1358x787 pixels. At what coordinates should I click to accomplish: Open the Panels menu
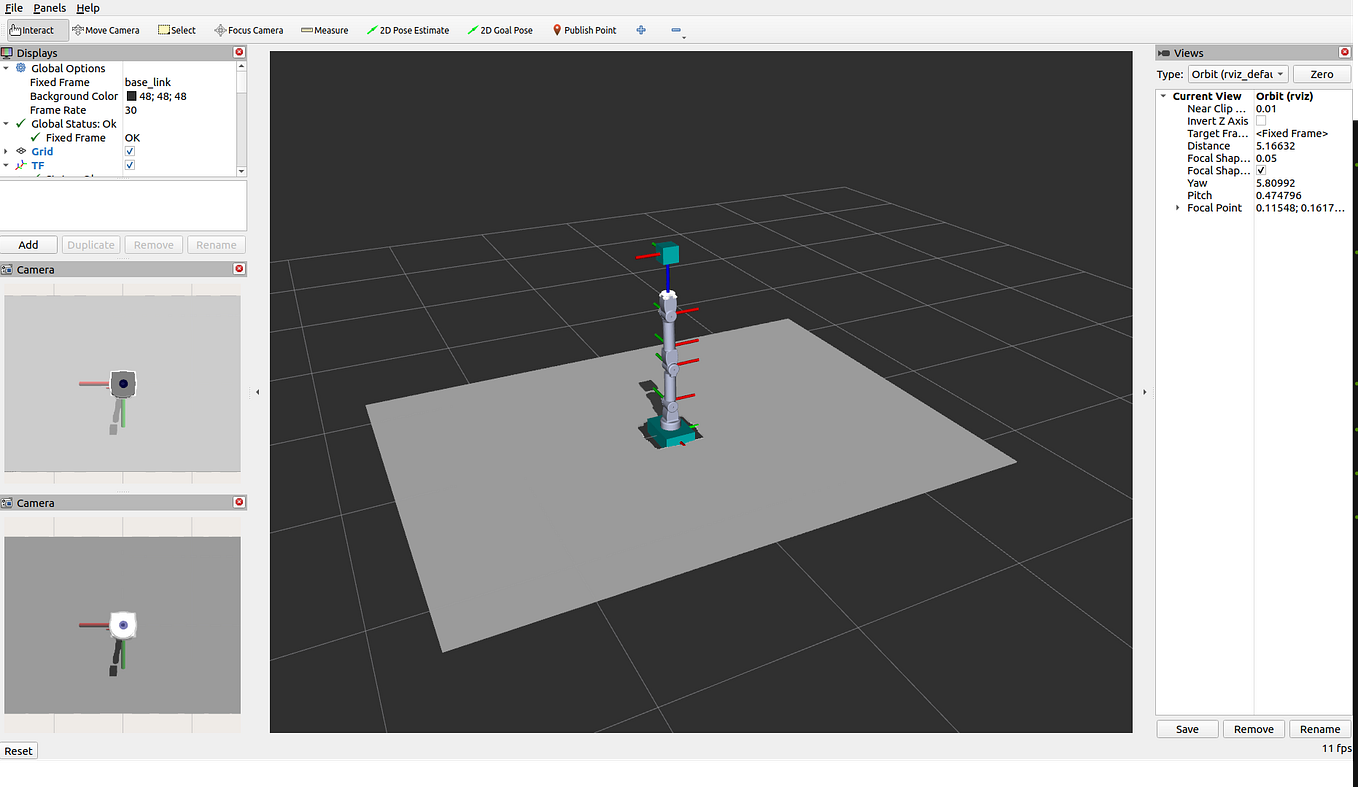[48, 7]
